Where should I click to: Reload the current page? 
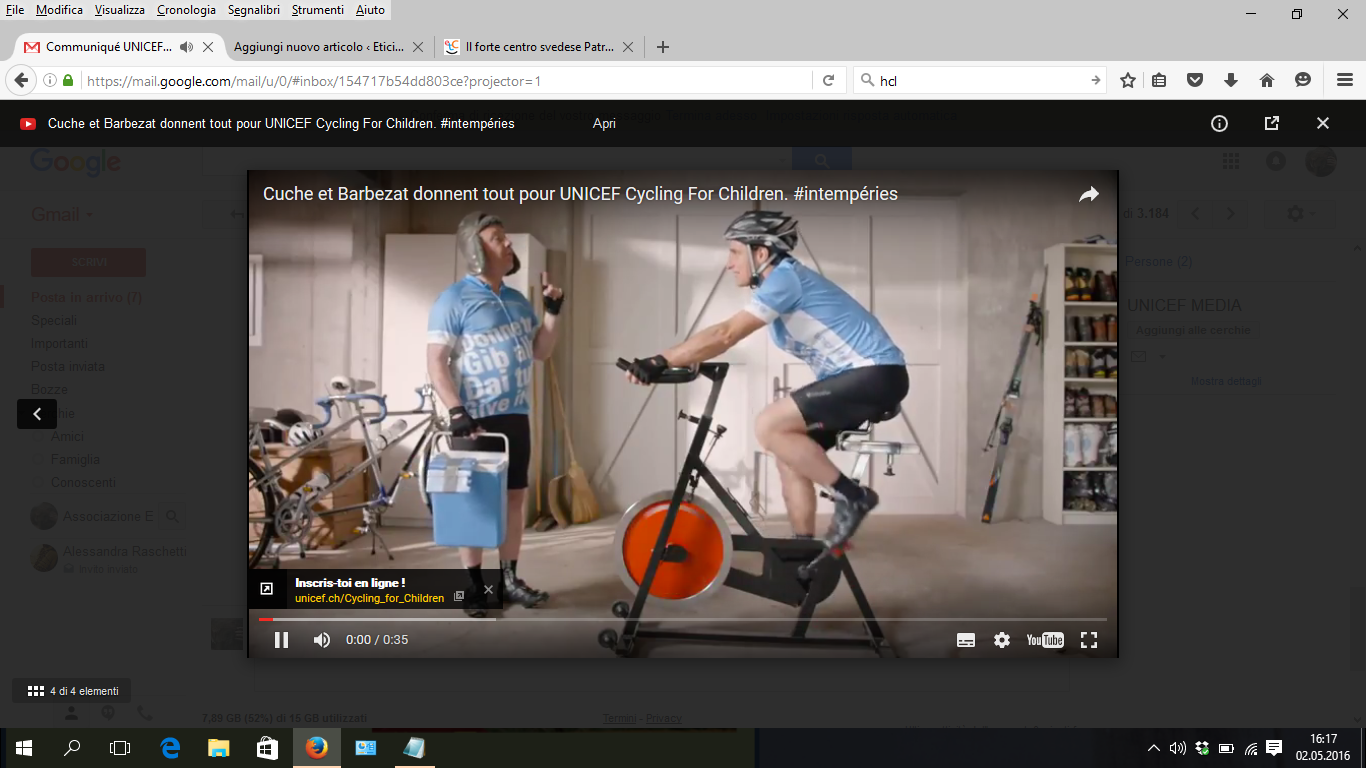tap(828, 80)
